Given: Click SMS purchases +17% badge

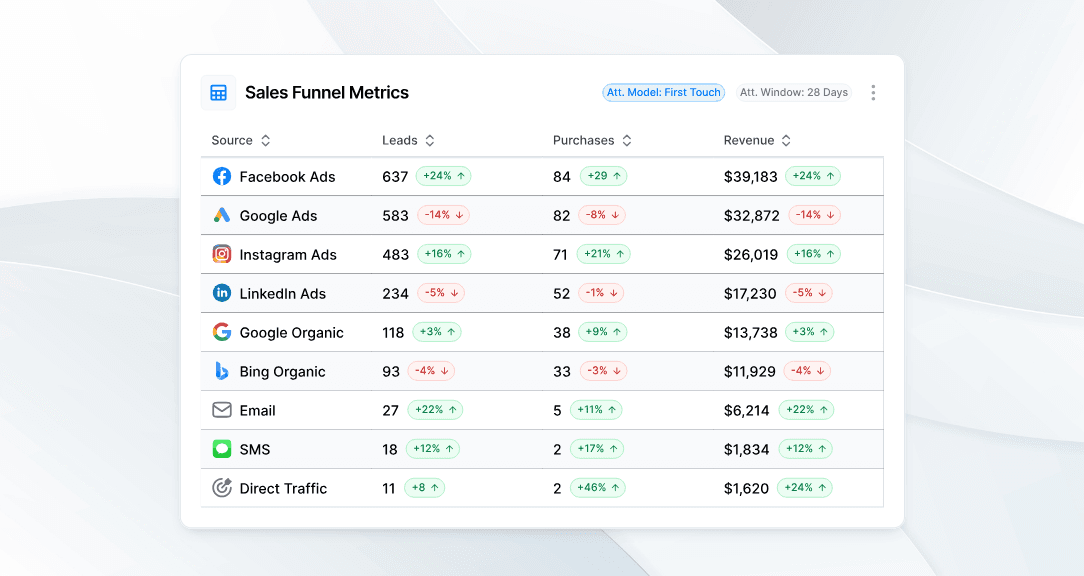Looking at the screenshot, I should click(597, 449).
